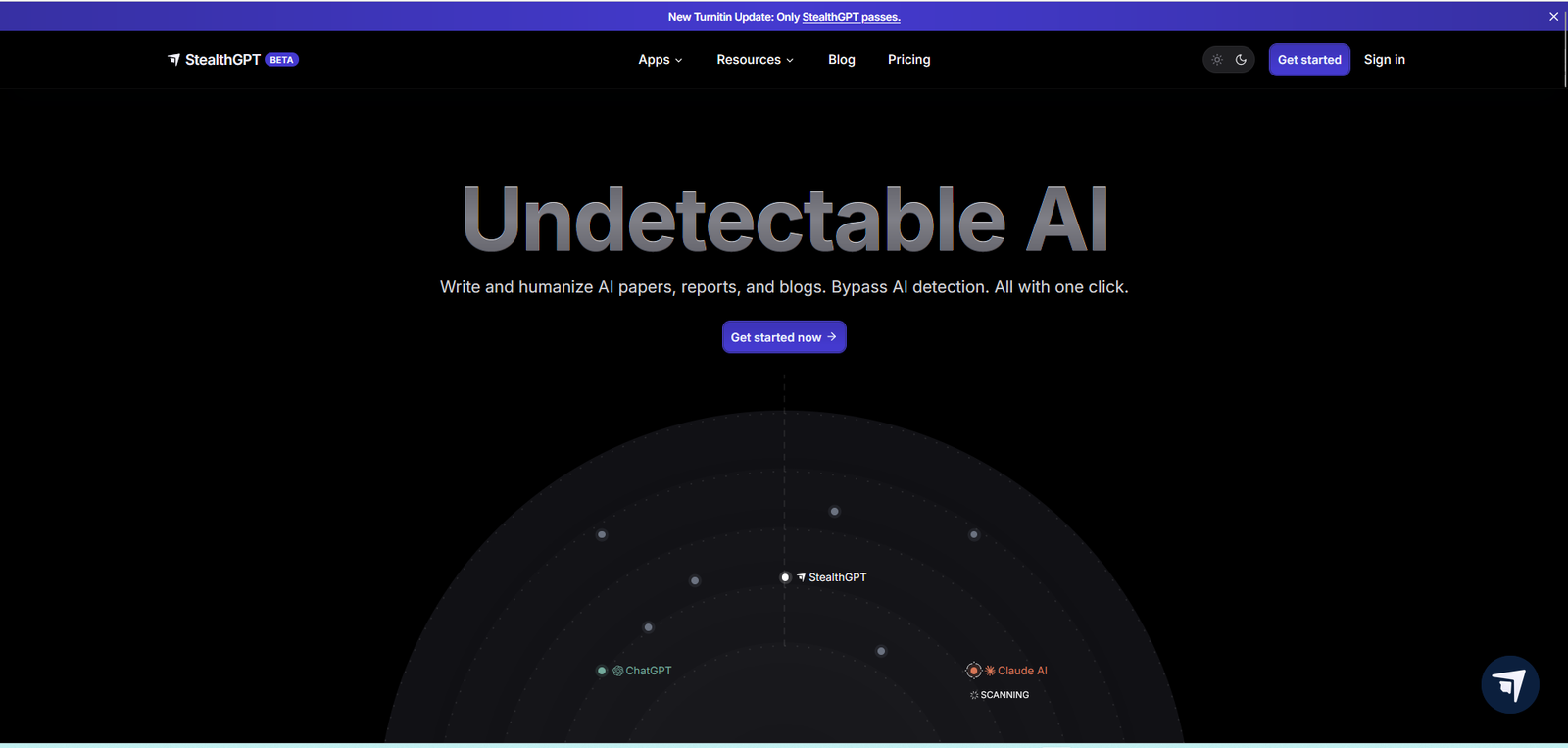1568x748 pixels.
Task: Expand the Resources dropdown menu
Action: click(x=755, y=60)
